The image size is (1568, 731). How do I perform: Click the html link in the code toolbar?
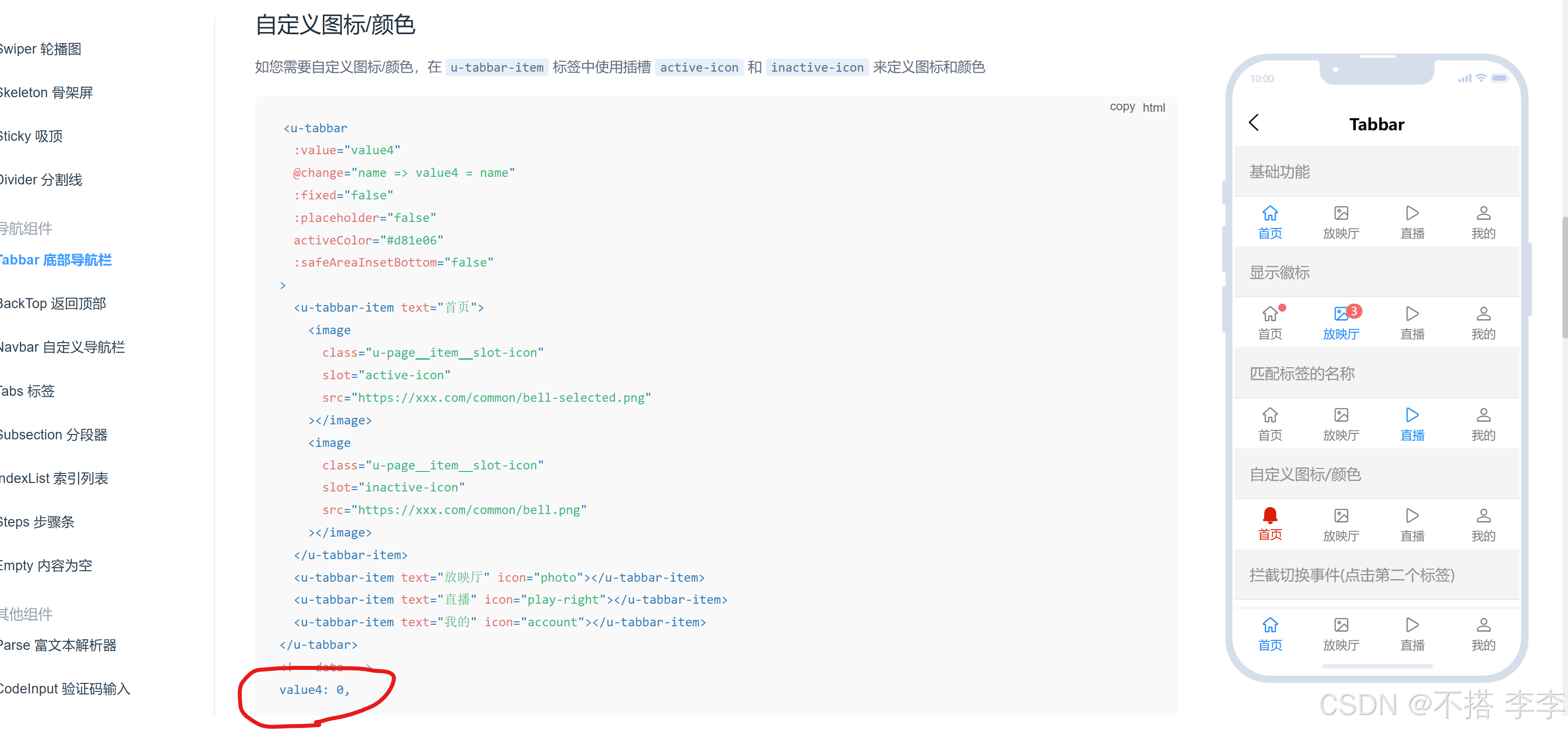point(1154,108)
